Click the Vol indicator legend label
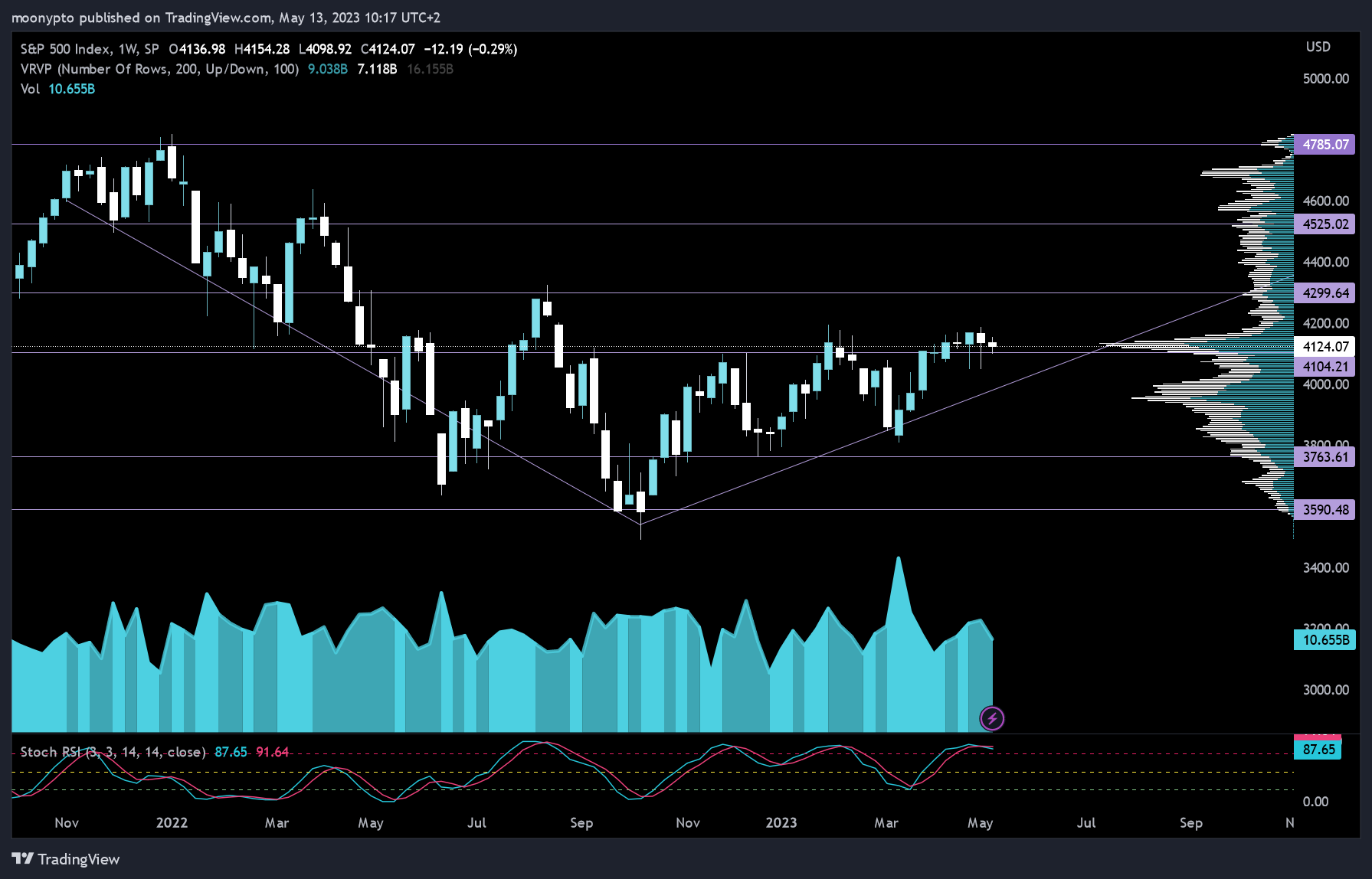The image size is (1372, 879). tap(30, 89)
